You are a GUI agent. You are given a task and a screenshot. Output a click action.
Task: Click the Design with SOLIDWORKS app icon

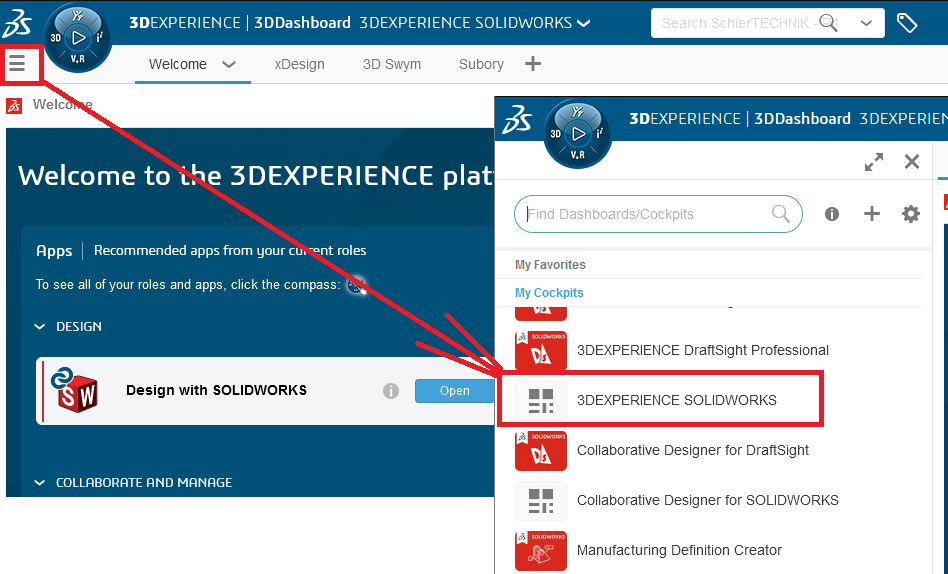(x=75, y=391)
